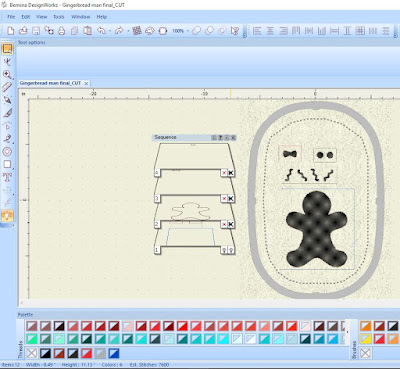The width and height of the screenshot is (400, 369).
Task: Select the gingerbread man shape in hoop
Action: point(316,230)
